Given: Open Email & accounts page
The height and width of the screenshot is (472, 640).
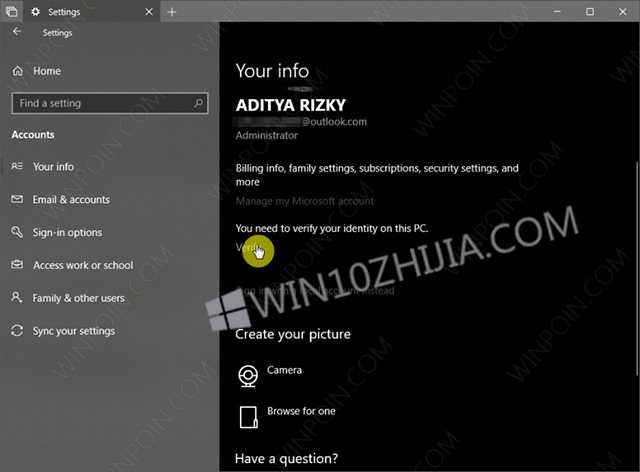Looking at the screenshot, I should pos(71,200).
